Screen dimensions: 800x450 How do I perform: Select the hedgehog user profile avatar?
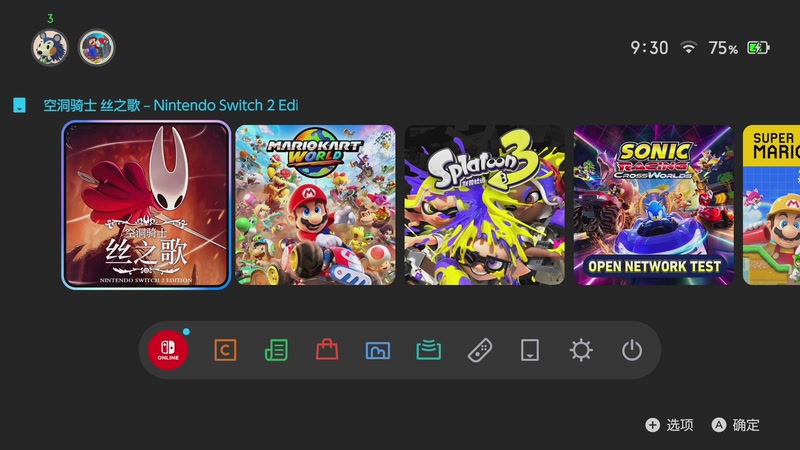[x=49, y=47]
